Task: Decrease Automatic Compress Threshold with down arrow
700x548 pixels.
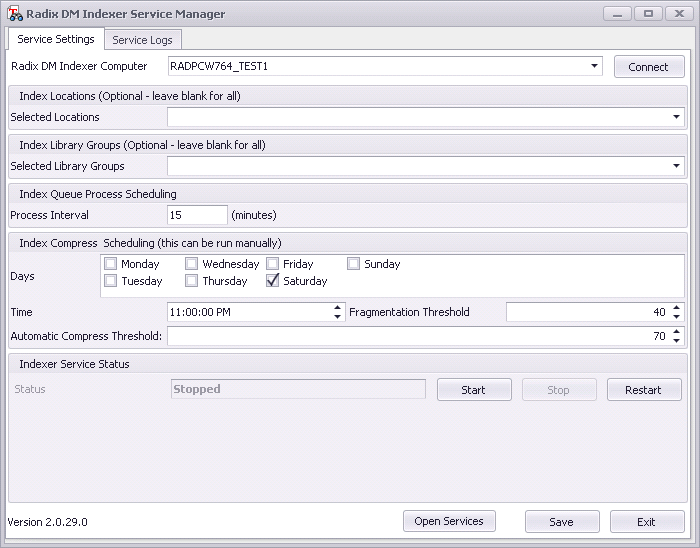Action: [x=677, y=340]
